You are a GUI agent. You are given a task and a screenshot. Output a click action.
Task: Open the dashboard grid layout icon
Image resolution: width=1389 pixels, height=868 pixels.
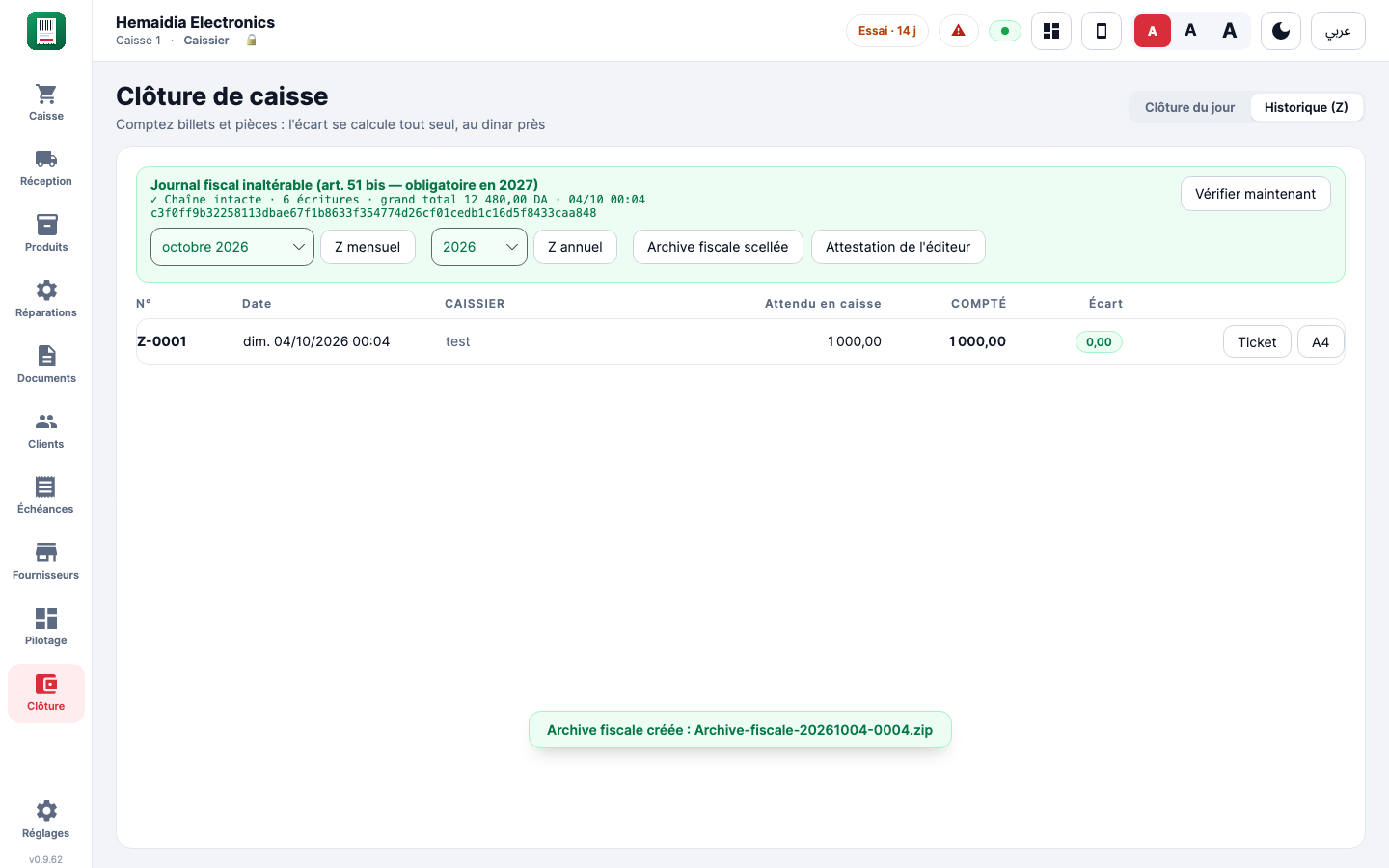pyautogui.click(x=1051, y=31)
